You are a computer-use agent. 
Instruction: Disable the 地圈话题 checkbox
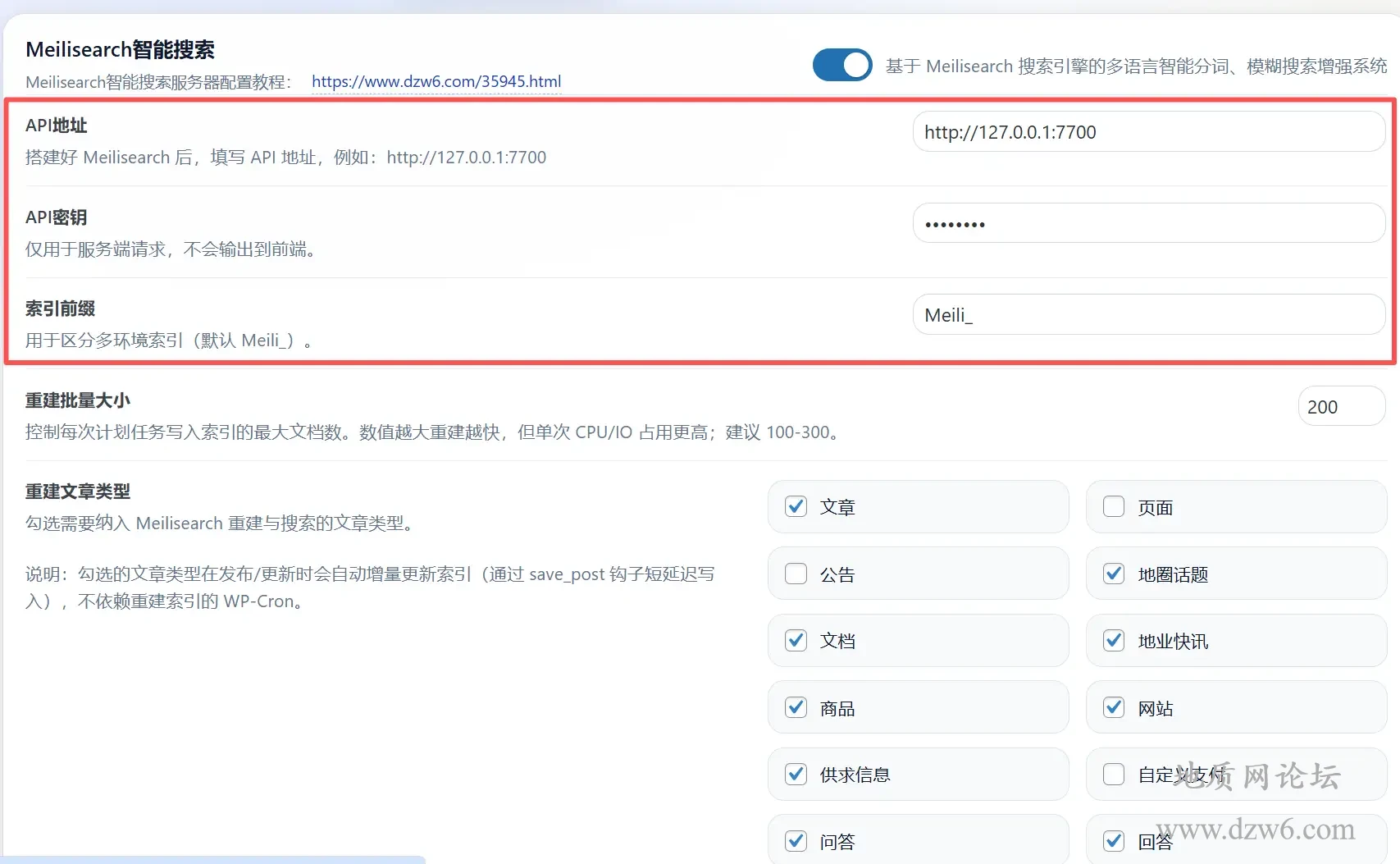(1113, 574)
